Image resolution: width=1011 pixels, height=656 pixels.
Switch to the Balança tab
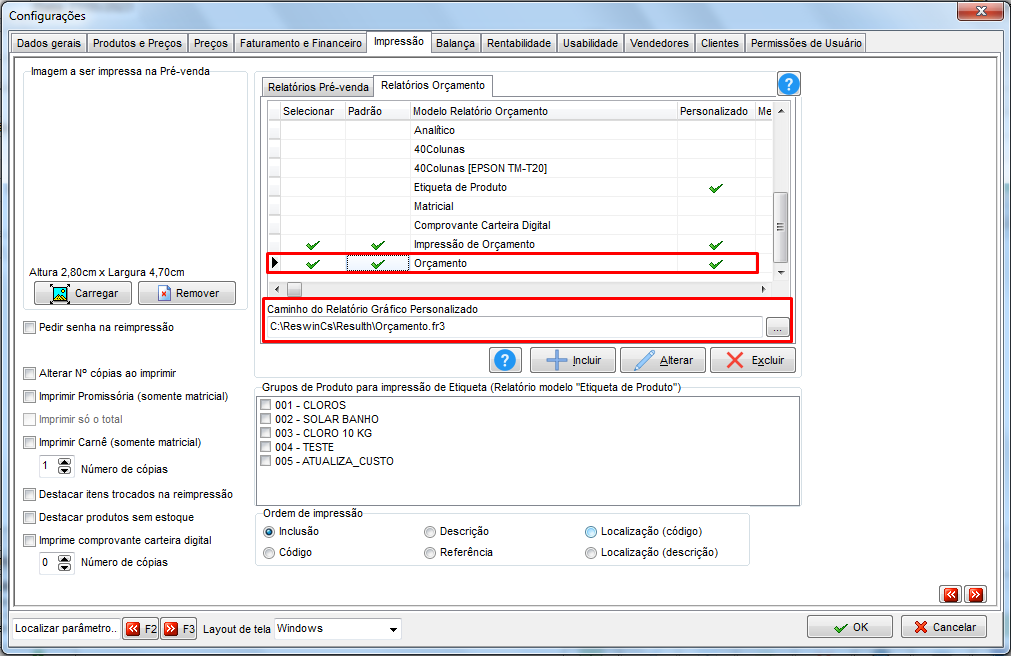pos(455,43)
